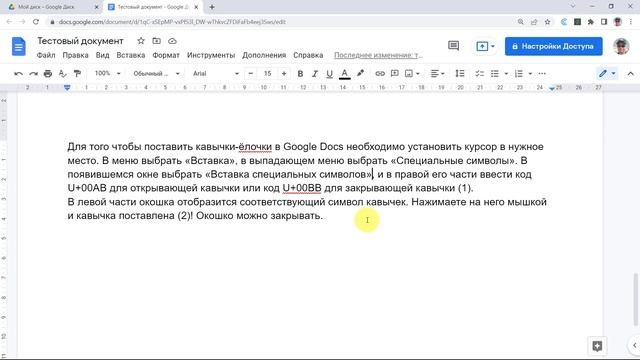This screenshot has height=360, width=640.
Task: Activate the paint format tool
Action: 77,73
